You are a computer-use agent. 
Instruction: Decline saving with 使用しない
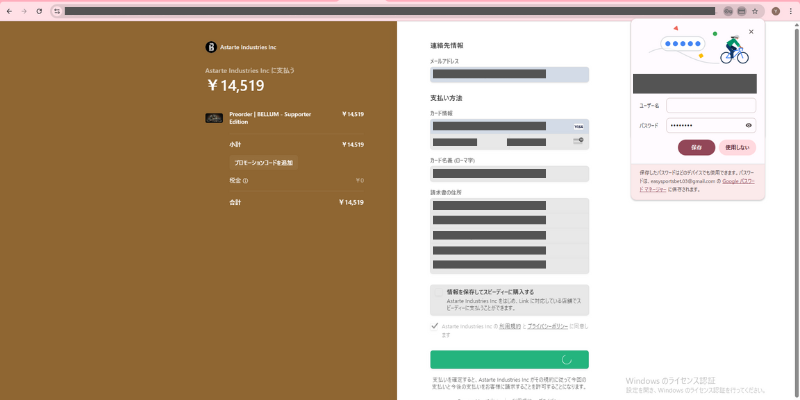(x=737, y=147)
